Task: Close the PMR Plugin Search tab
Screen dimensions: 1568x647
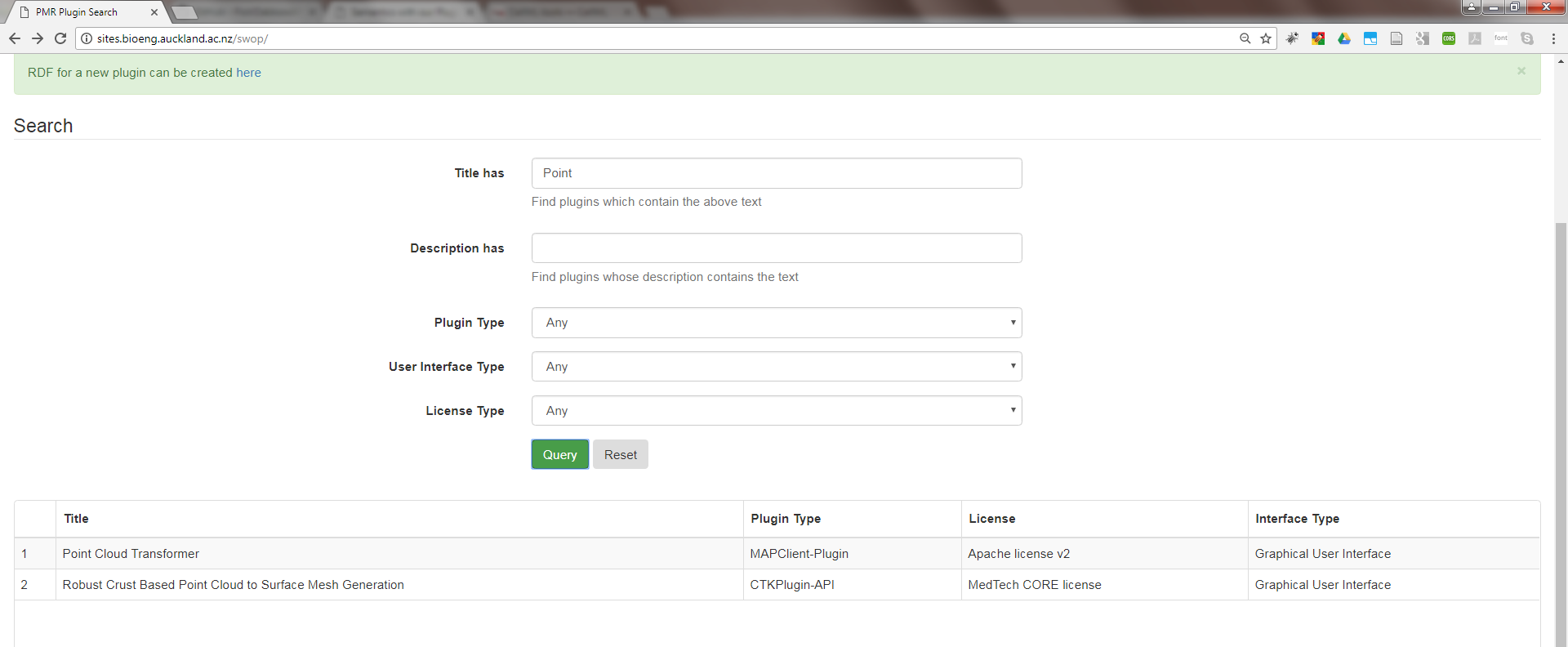Action: 154,12
